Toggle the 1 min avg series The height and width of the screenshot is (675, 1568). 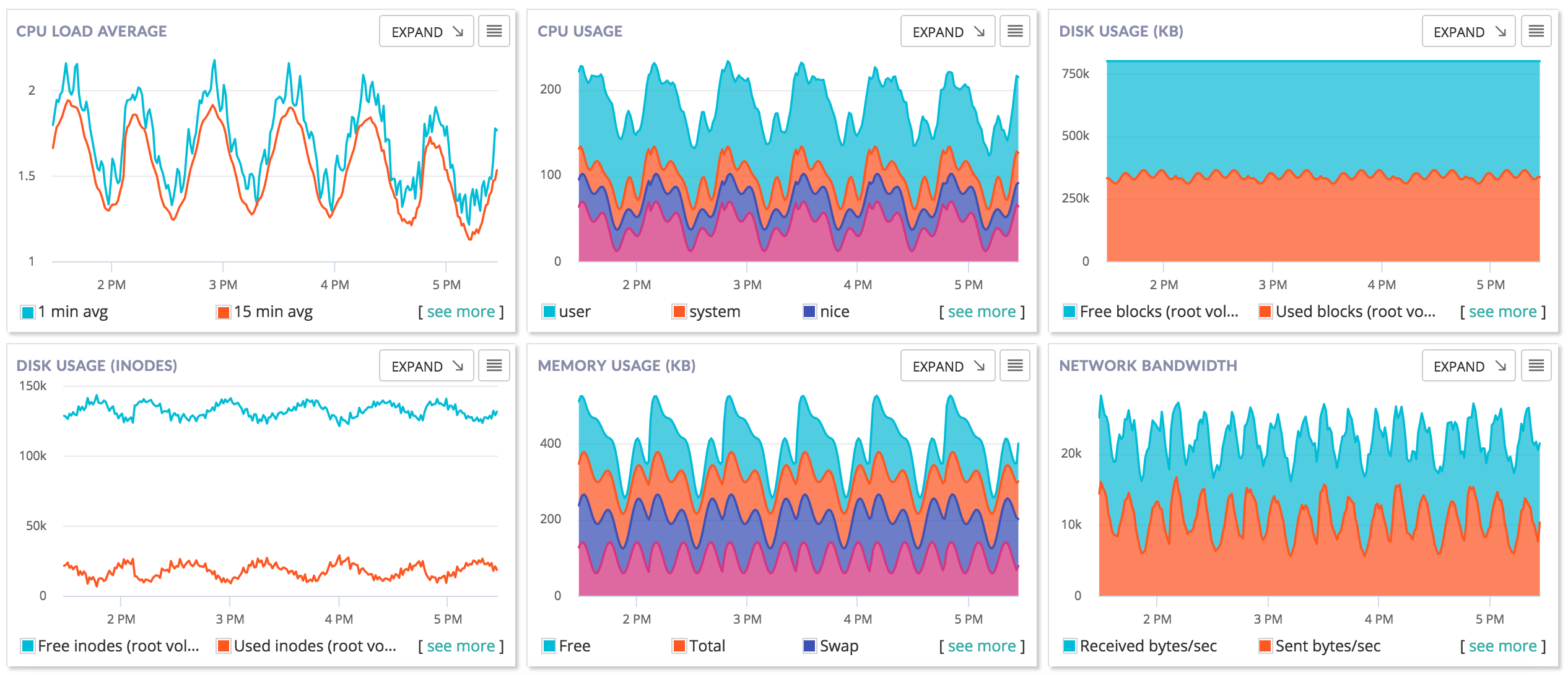click(73, 312)
